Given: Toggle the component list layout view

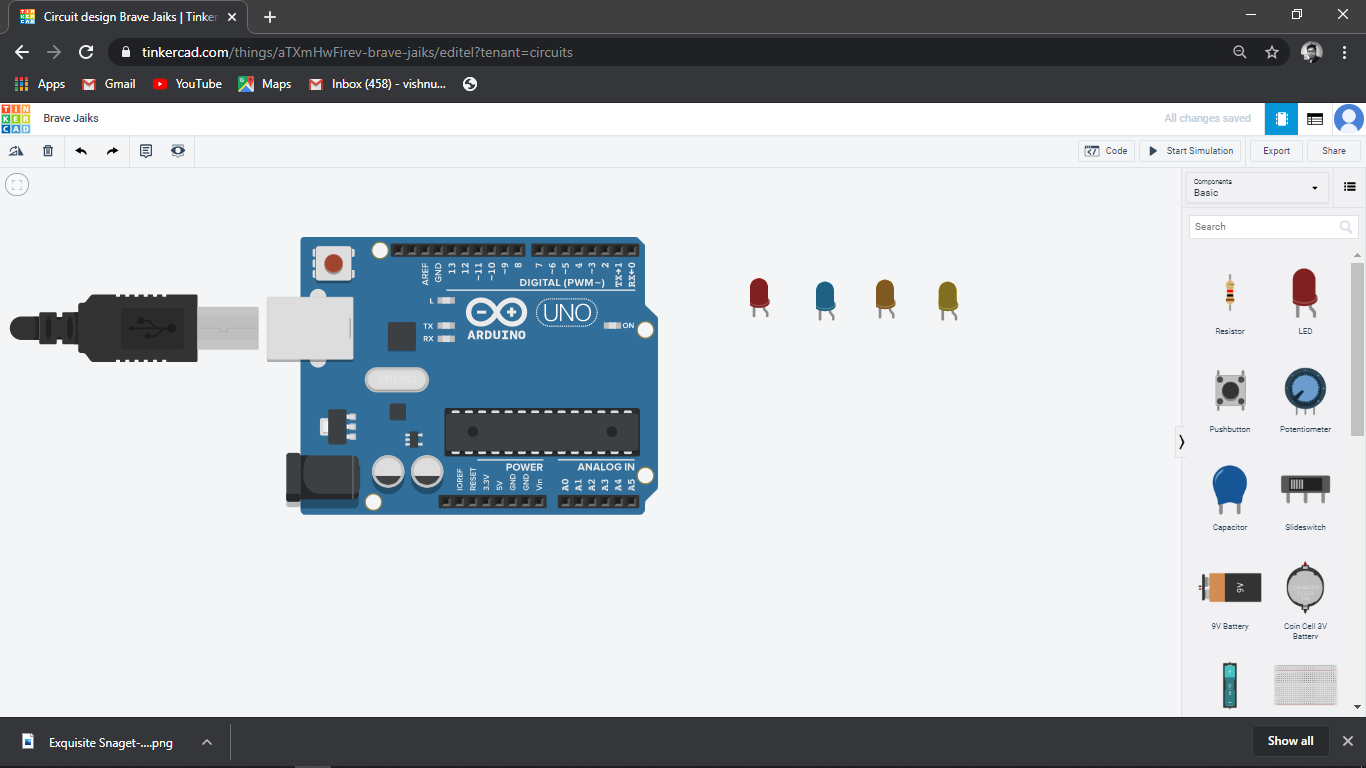Looking at the screenshot, I should coord(1349,187).
